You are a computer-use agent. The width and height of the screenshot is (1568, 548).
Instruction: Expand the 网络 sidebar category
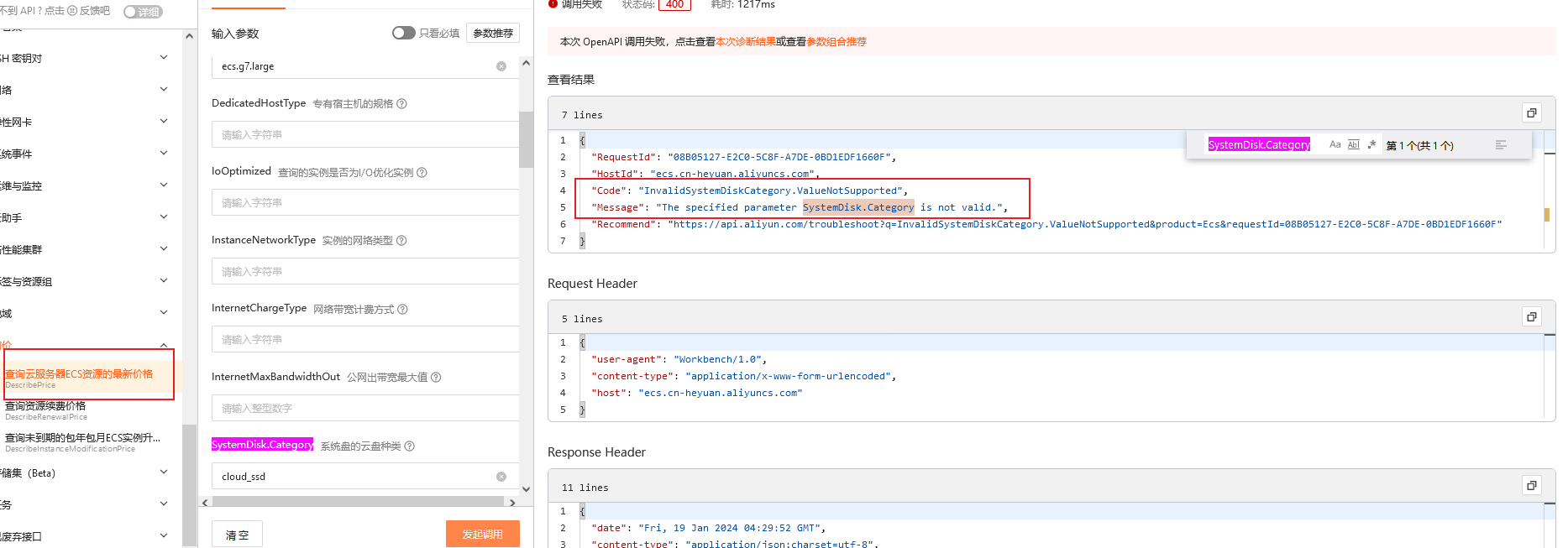pyautogui.click(x=164, y=89)
